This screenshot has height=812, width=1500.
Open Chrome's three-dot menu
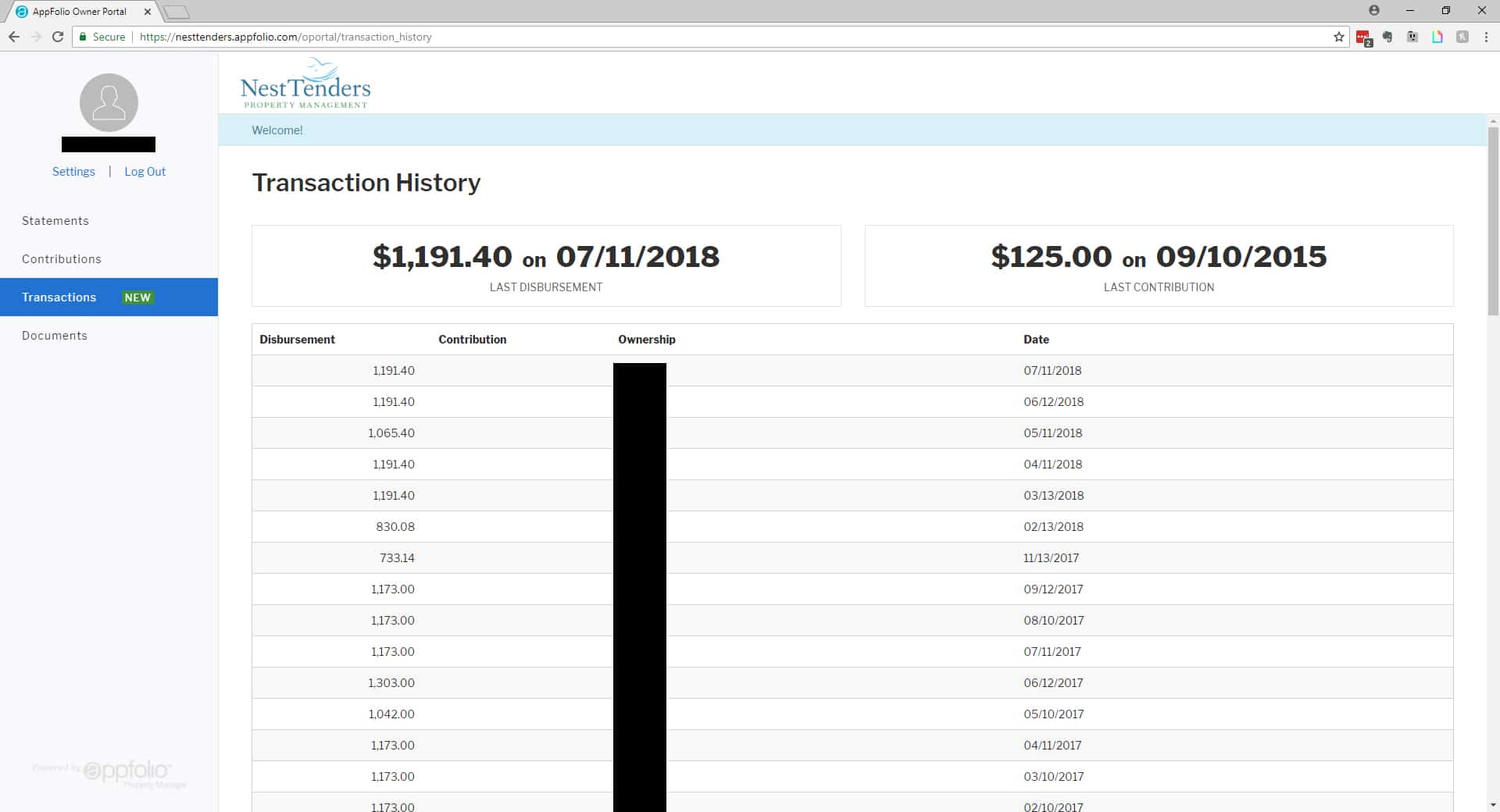tap(1486, 37)
